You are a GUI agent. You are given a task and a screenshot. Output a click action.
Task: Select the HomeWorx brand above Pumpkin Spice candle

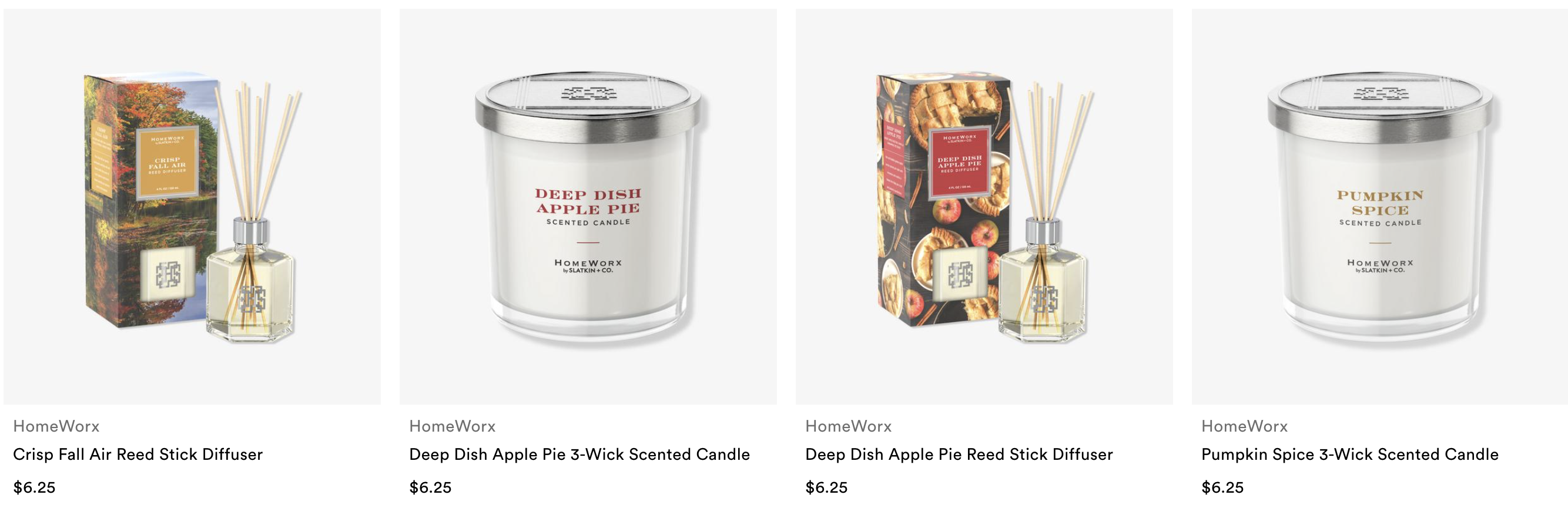click(1244, 426)
